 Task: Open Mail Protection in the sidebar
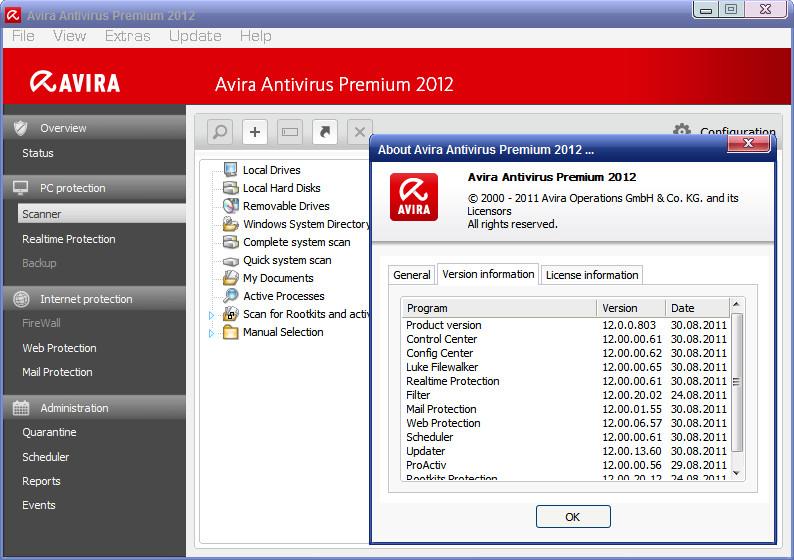click(x=57, y=372)
